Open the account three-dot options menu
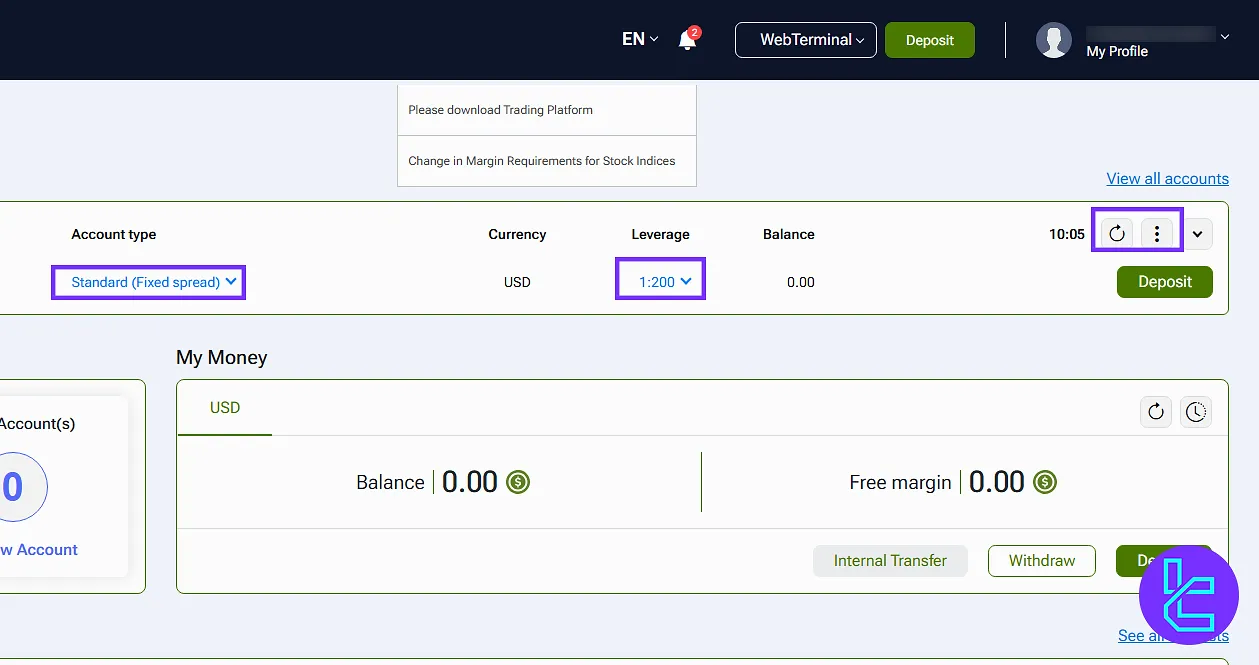 click(1157, 234)
